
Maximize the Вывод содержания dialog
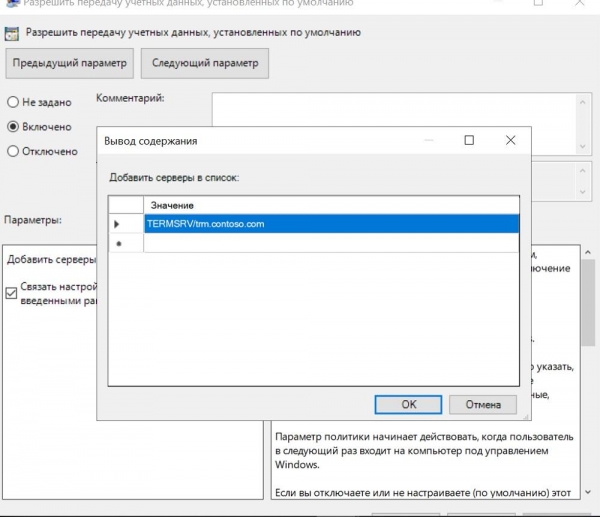click(x=469, y=141)
